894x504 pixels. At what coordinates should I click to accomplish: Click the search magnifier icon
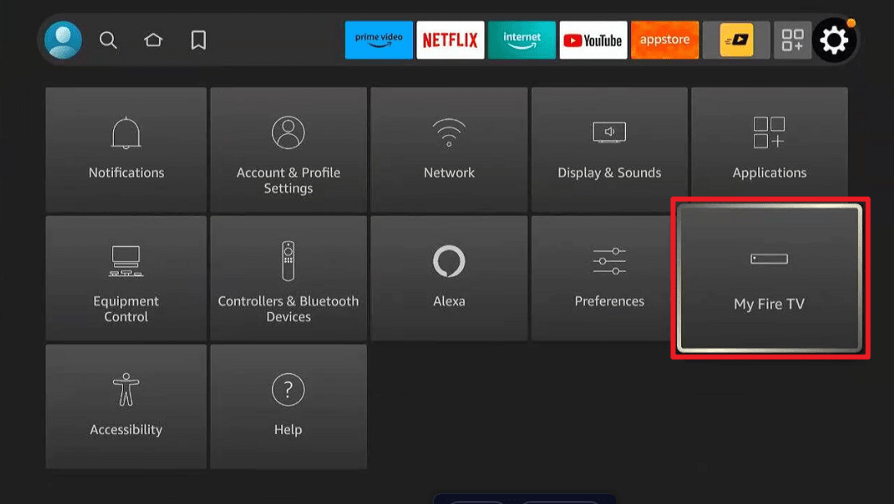pos(108,40)
